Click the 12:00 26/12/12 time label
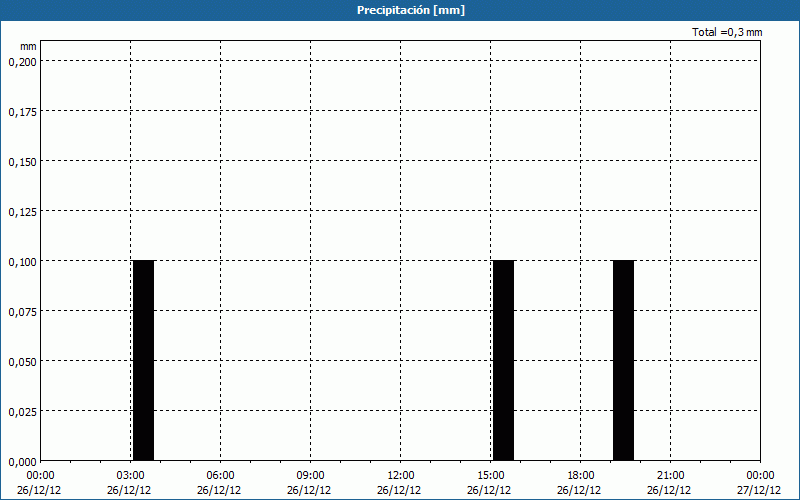The width and height of the screenshot is (800, 500). point(399,483)
